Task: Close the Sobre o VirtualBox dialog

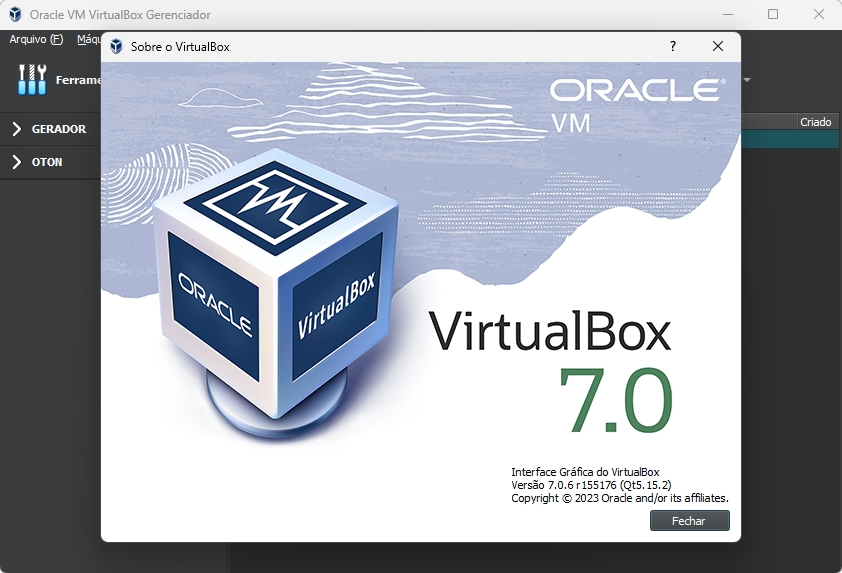Action: pyautogui.click(x=717, y=46)
